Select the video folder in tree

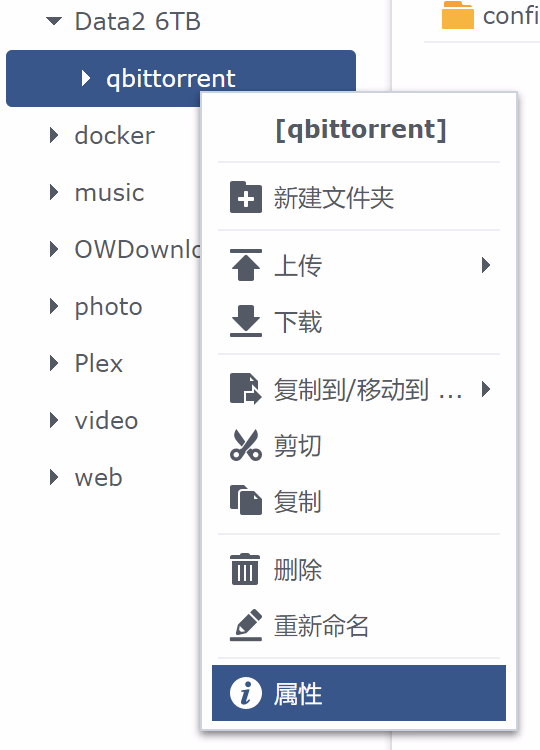tap(106, 420)
